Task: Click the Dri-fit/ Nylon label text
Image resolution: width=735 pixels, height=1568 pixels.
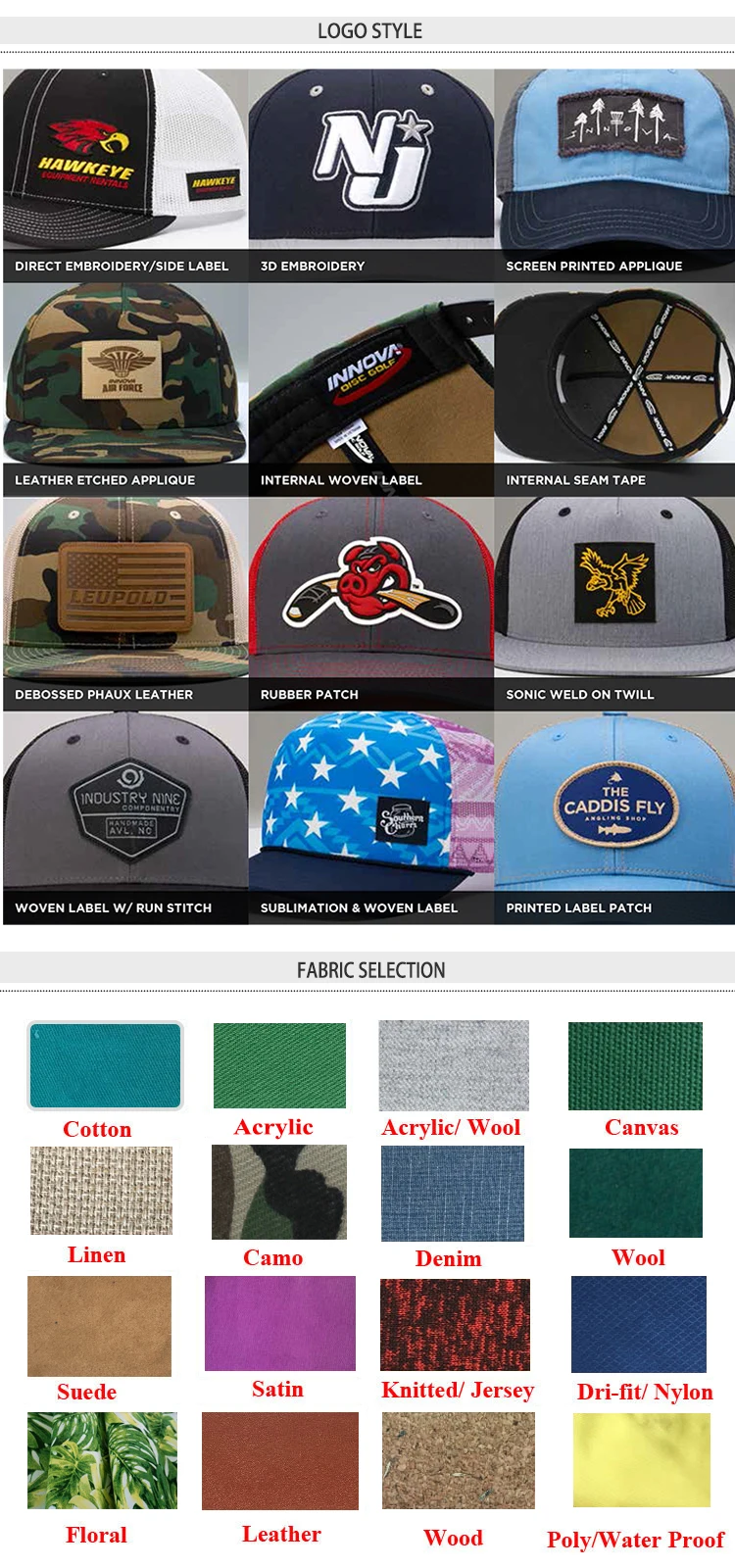Action: pos(645,1393)
